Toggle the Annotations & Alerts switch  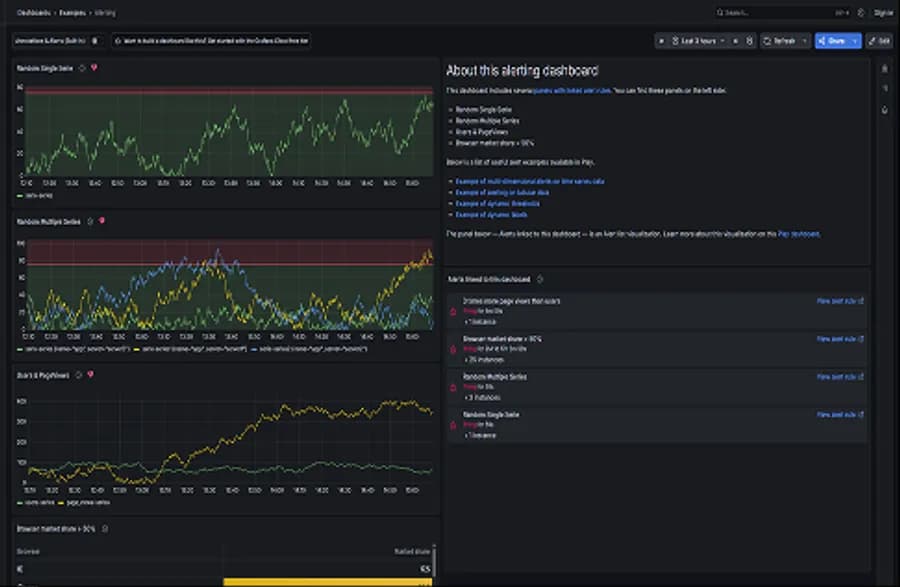95,41
